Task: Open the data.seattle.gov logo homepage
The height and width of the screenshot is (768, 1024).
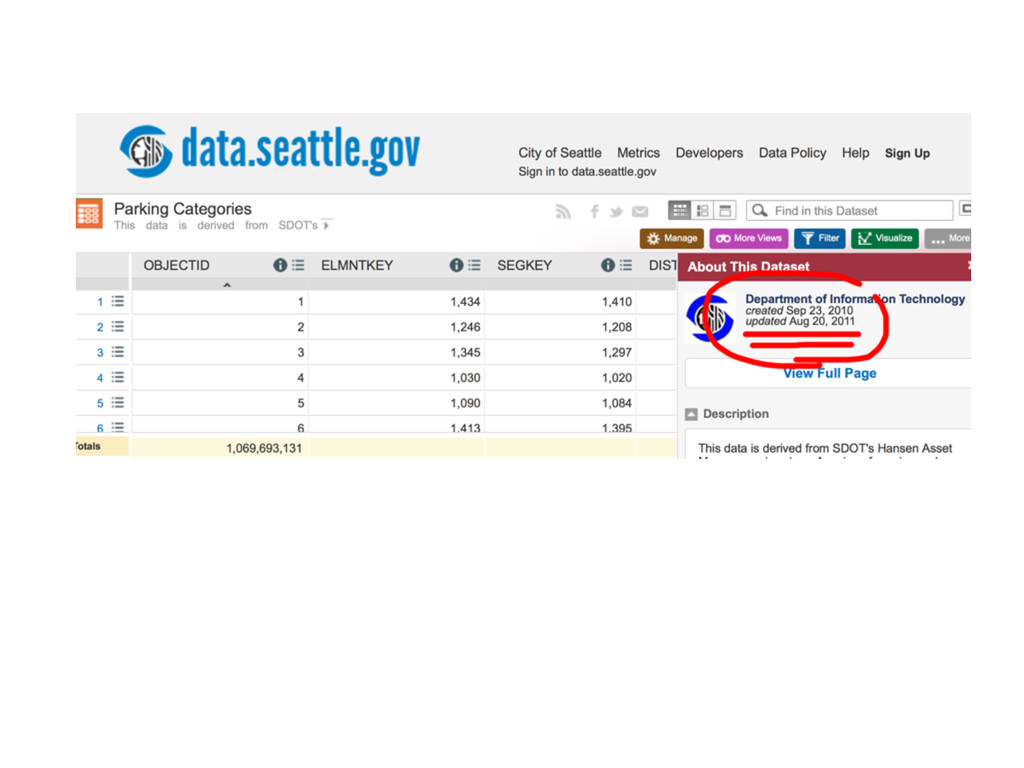Action: click(270, 151)
